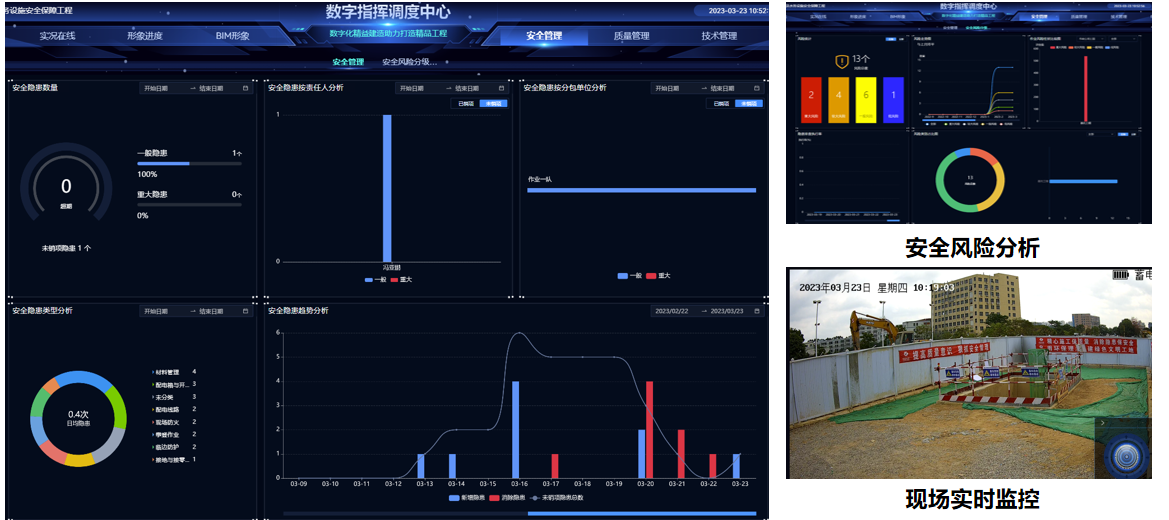This screenshot has height=520, width=1169.
Task: Open calendar icon in 安全隐患数量 panel
Action: coord(247,88)
